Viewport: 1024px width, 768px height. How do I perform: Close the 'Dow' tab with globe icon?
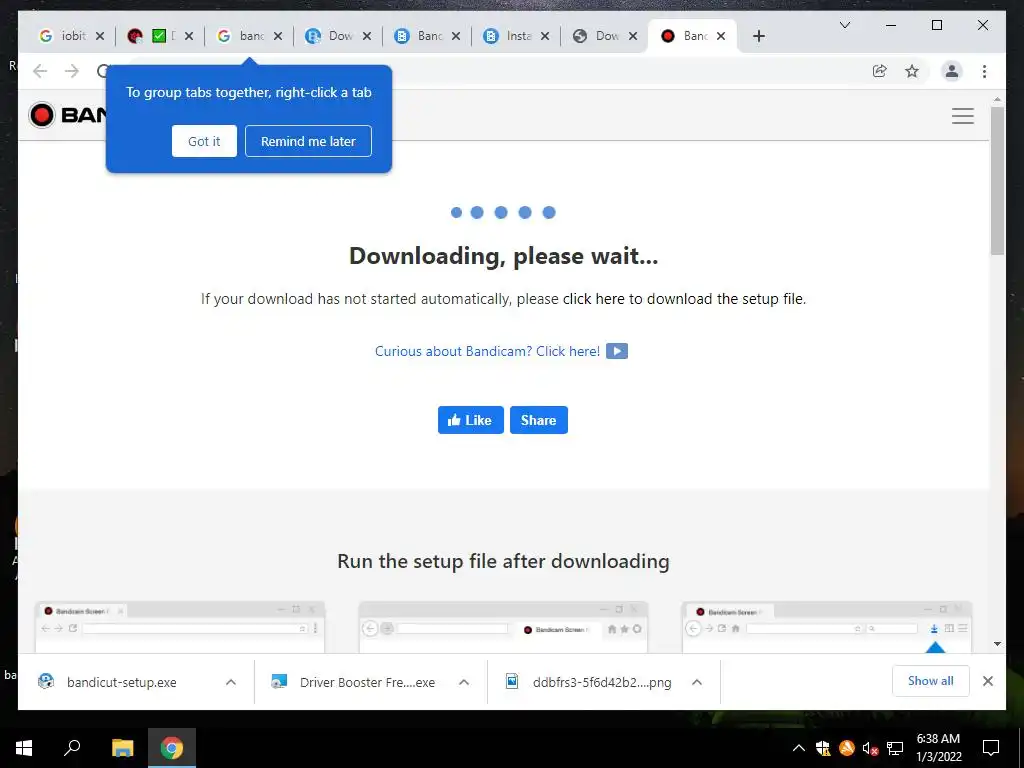633,36
